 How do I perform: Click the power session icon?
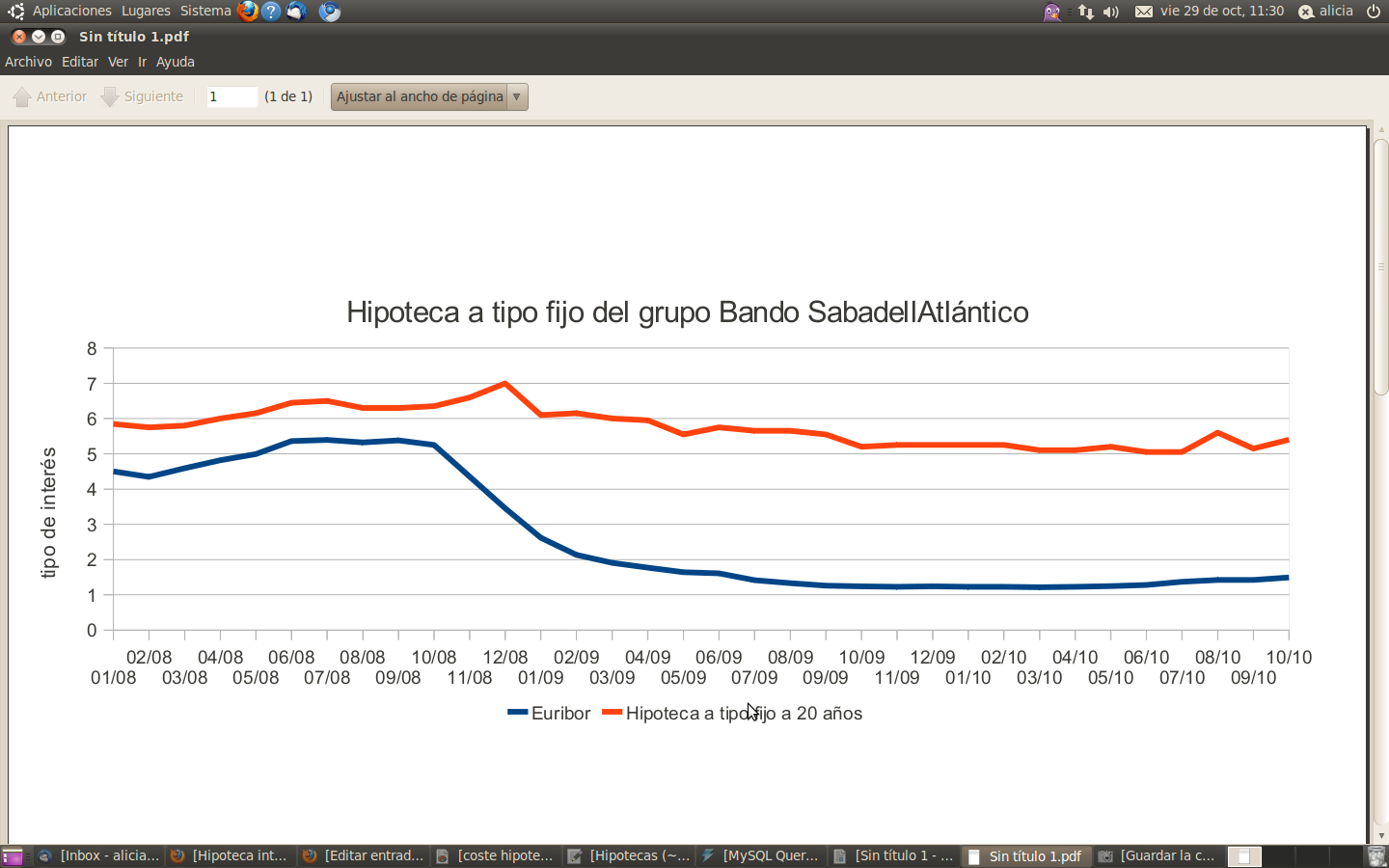tap(1374, 12)
